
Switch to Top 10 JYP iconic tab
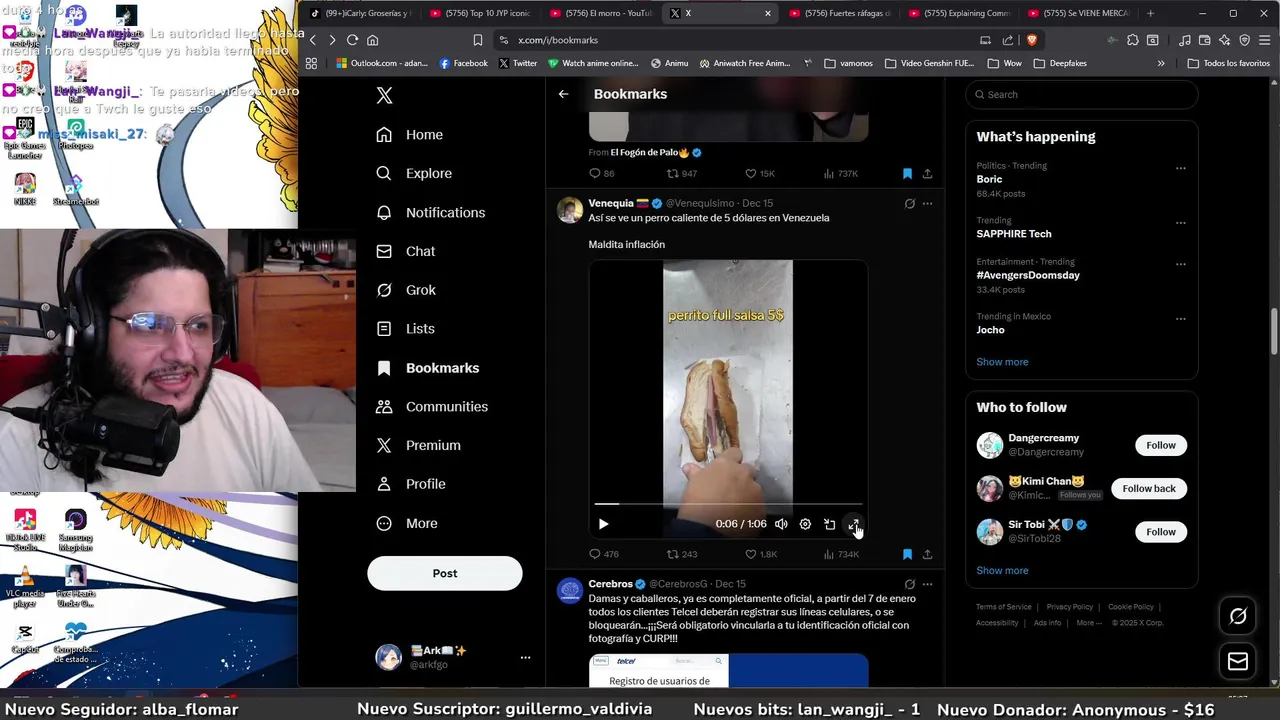[x=481, y=13]
